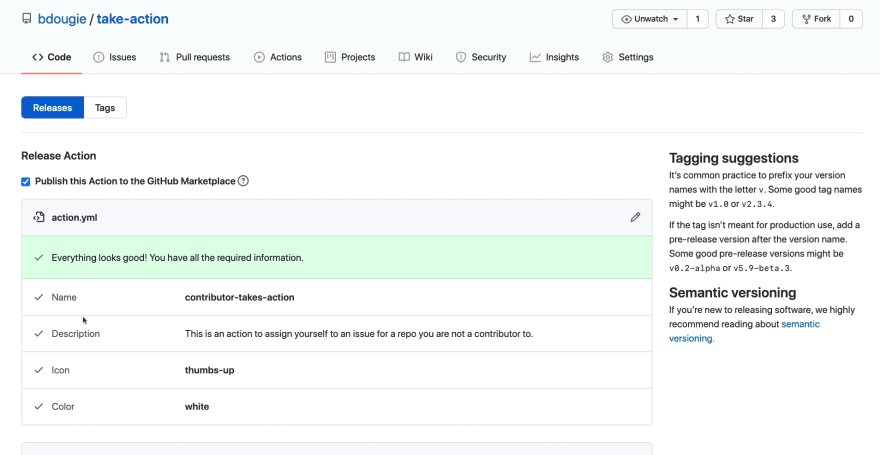The height and width of the screenshot is (455, 880).
Task: Click the checkmark in the green success banner
Action: [x=39, y=258]
